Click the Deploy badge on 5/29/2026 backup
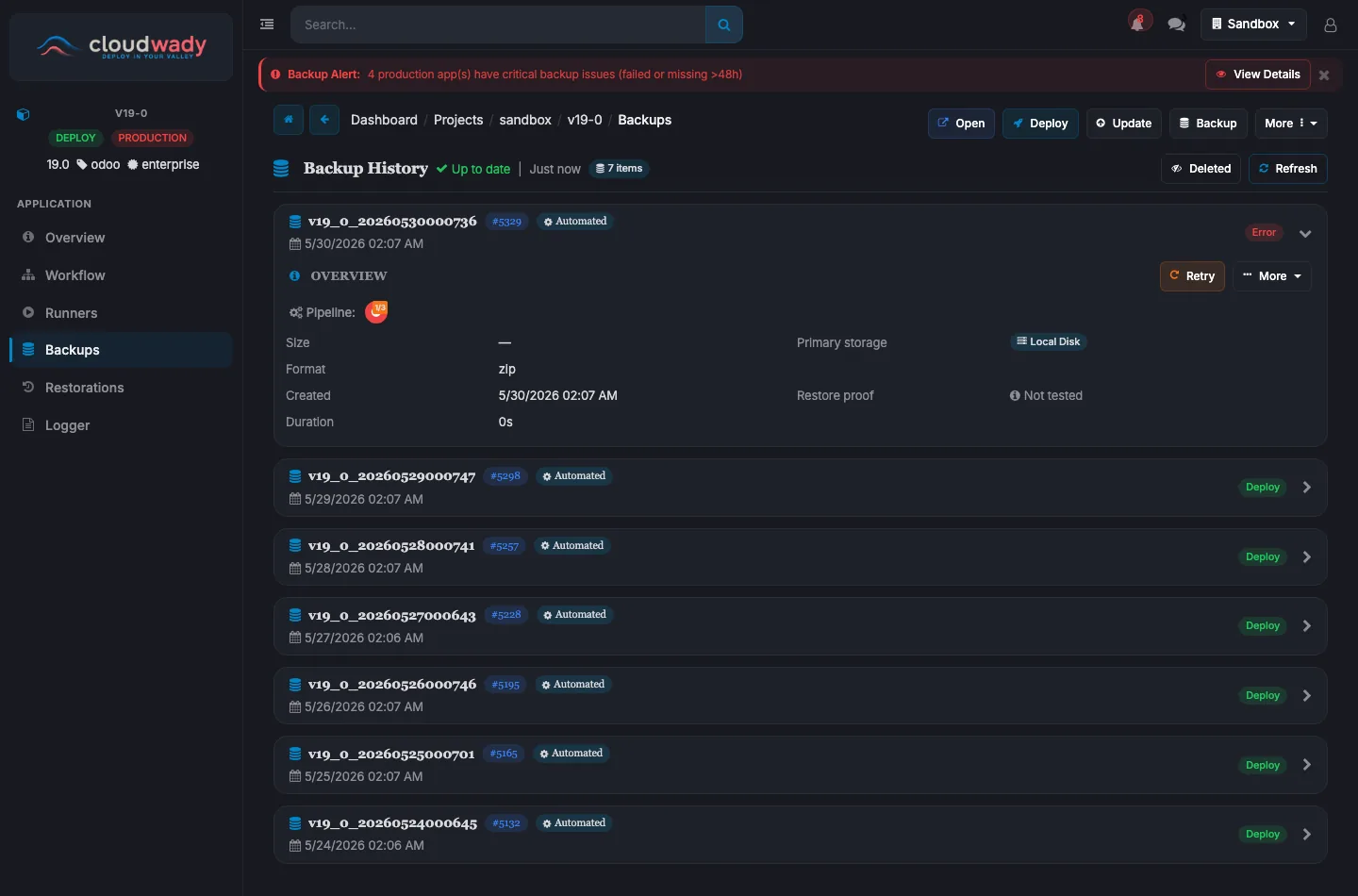This screenshot has height=896, width=1358. [x=1263, y=488]
